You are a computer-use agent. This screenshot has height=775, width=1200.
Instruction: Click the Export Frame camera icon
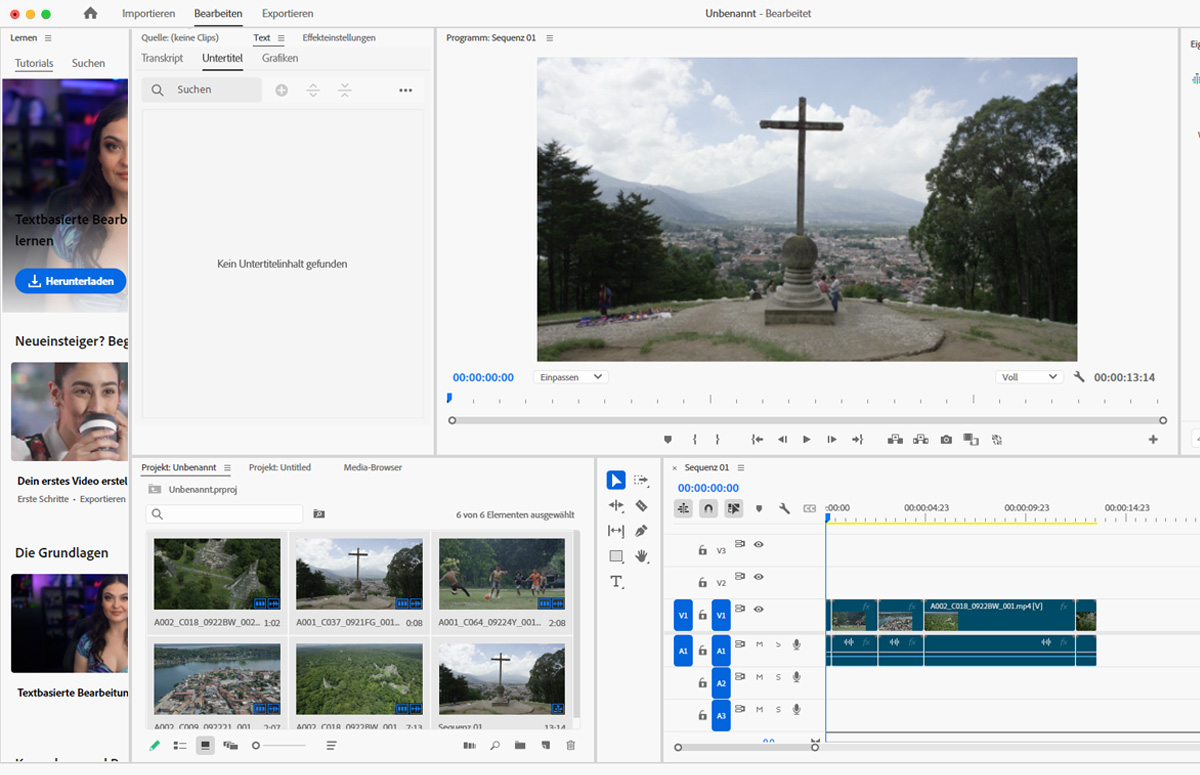point(946,440)
